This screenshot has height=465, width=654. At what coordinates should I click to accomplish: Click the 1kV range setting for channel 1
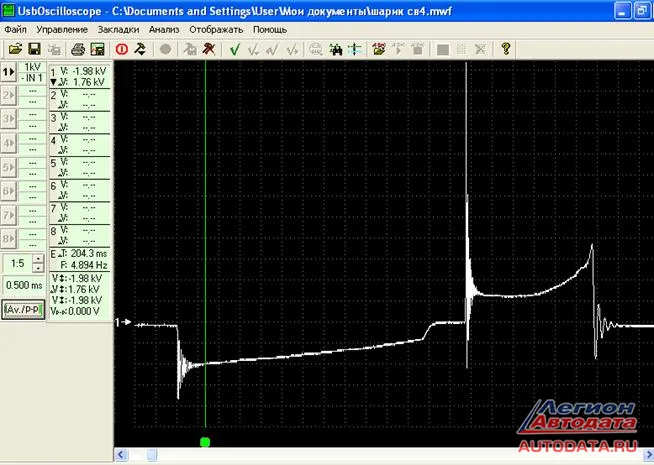tap(33, 67)
